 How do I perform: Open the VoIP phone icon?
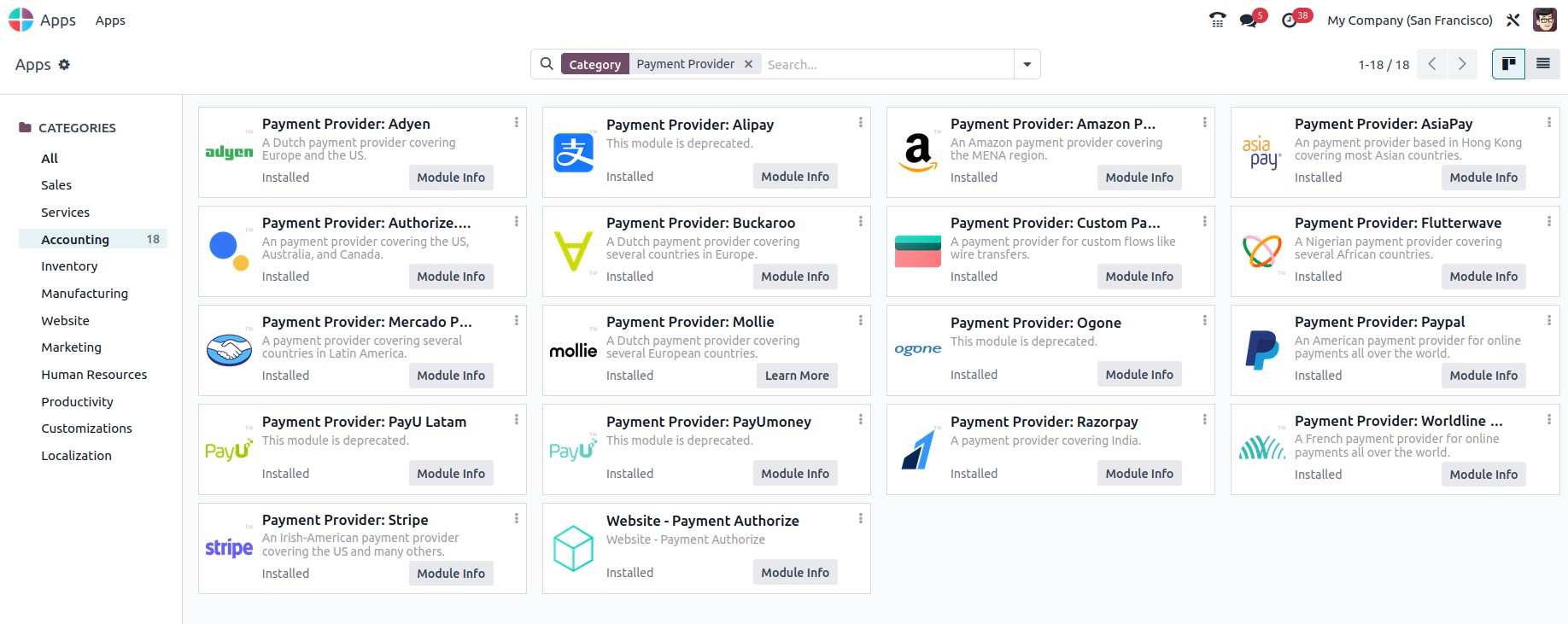coord(1218,20)
